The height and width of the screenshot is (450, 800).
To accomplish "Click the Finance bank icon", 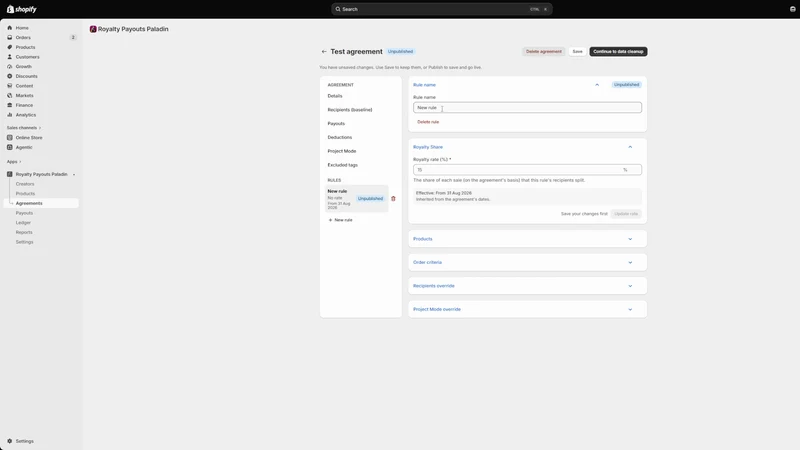I will tap(10, 105).
